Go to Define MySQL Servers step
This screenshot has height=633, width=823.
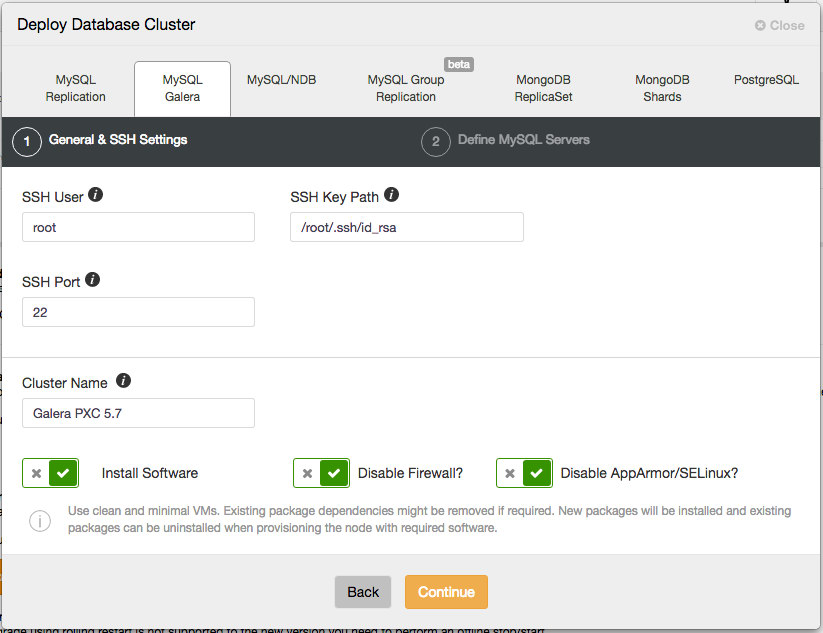pos(524,140)
